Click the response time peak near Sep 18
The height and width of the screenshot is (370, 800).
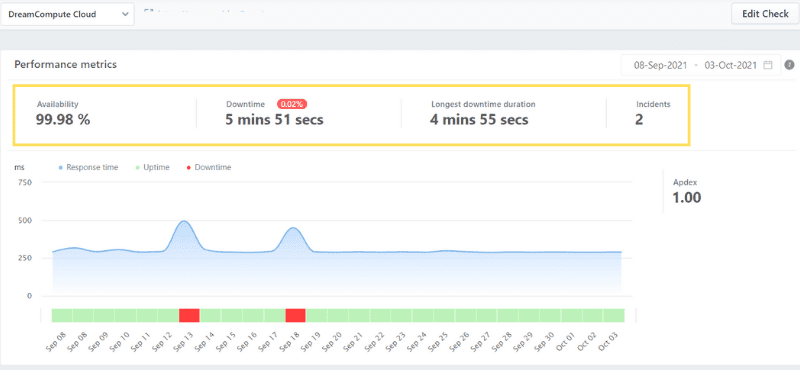pyautogui.click(x=294, y=228)
